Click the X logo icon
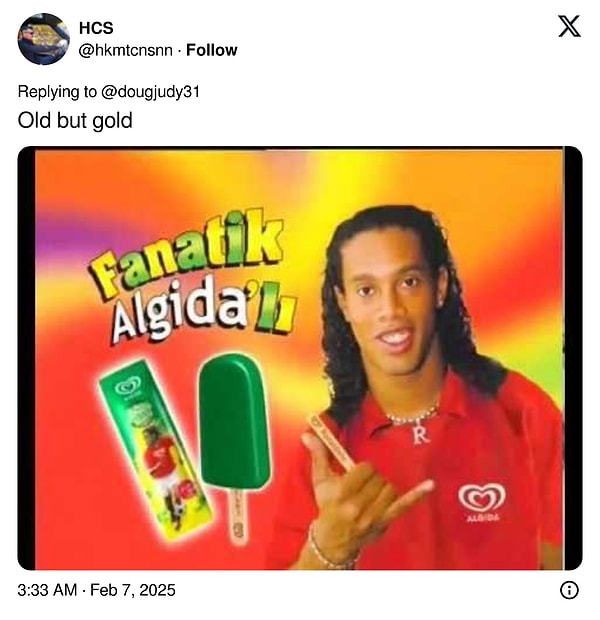Screen dimensions: 600x620 [569, 26]
